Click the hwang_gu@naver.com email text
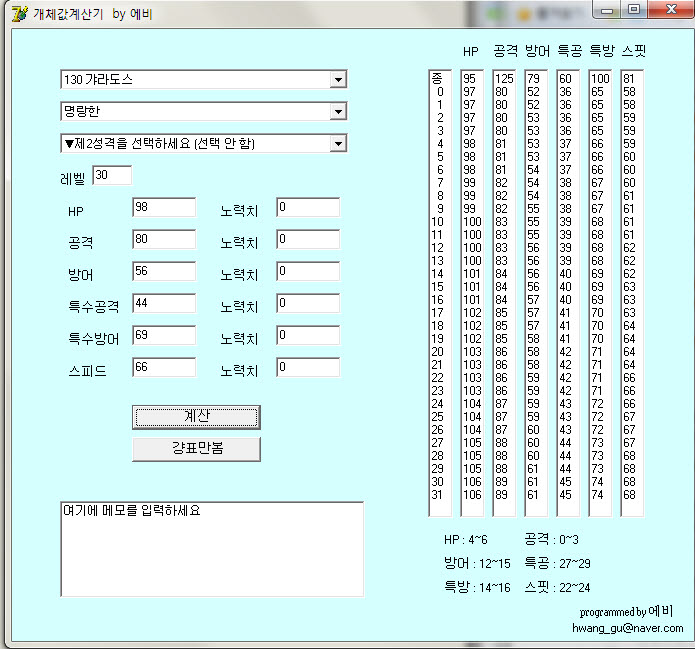Screen dimensions: 695x649 [x=627, y=628]
